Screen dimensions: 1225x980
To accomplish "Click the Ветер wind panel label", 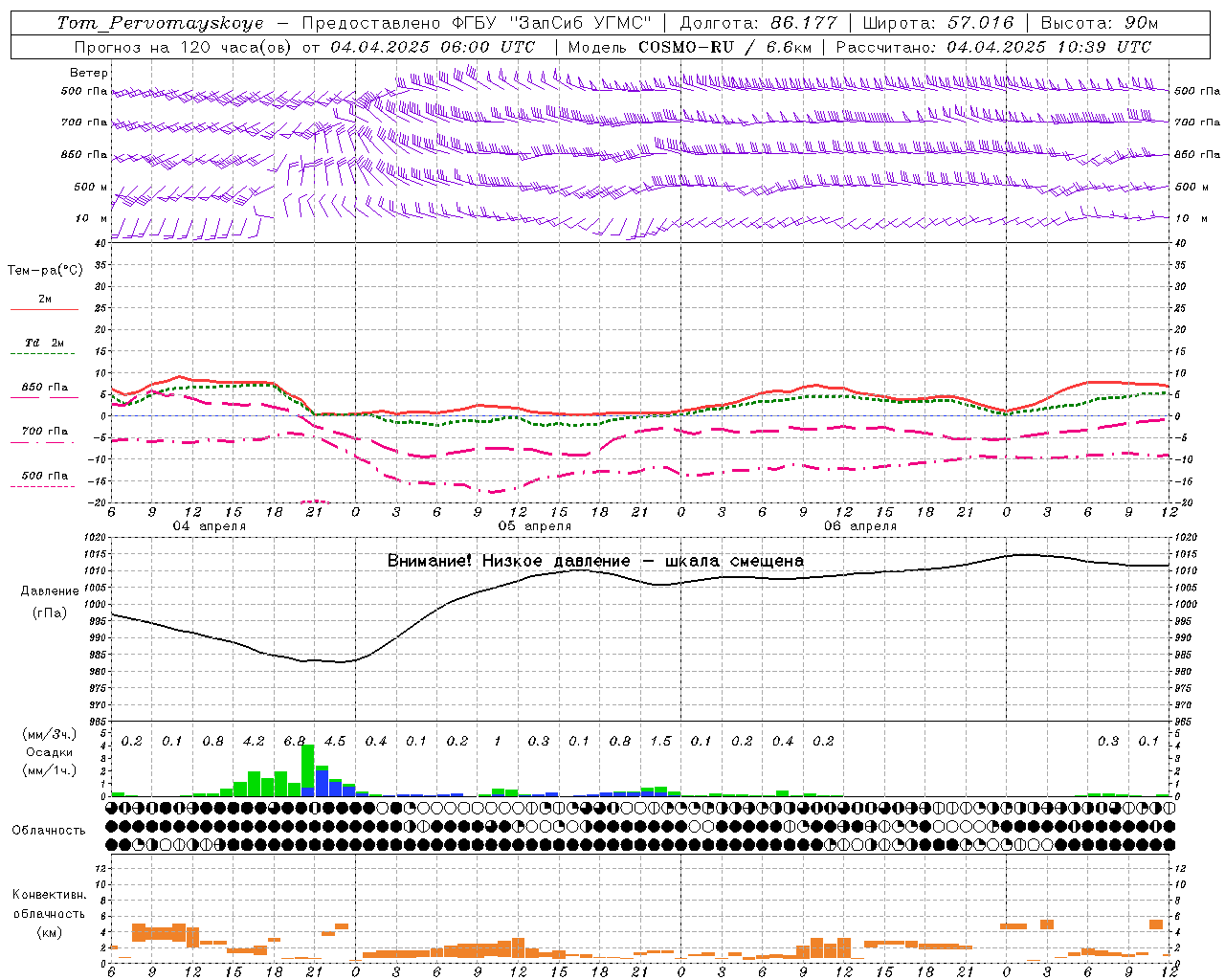I will tap(89, 73).
